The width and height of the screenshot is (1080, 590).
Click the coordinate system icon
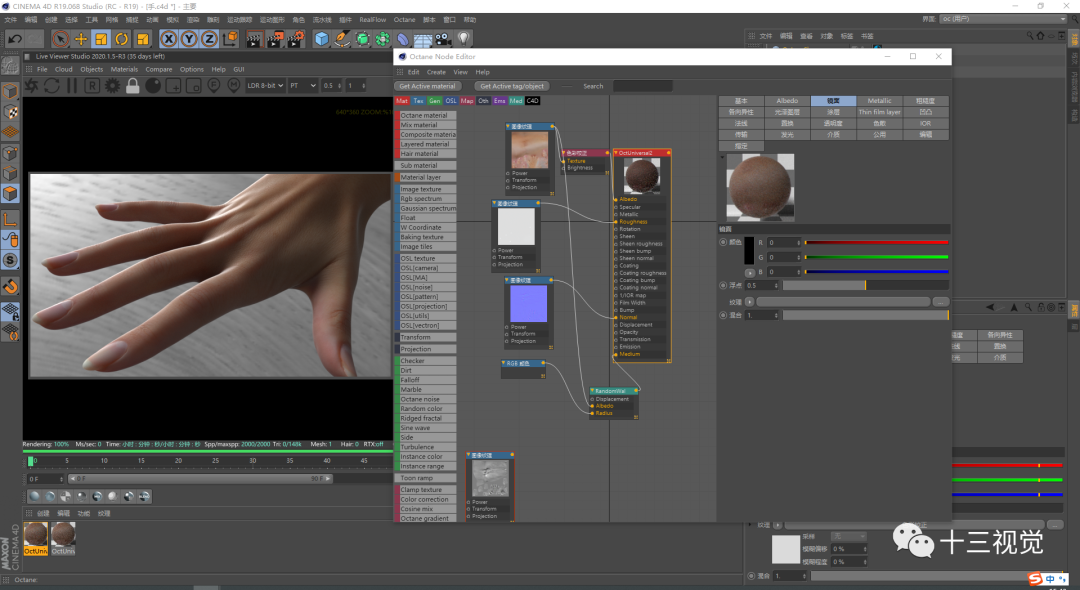[230, 39]
